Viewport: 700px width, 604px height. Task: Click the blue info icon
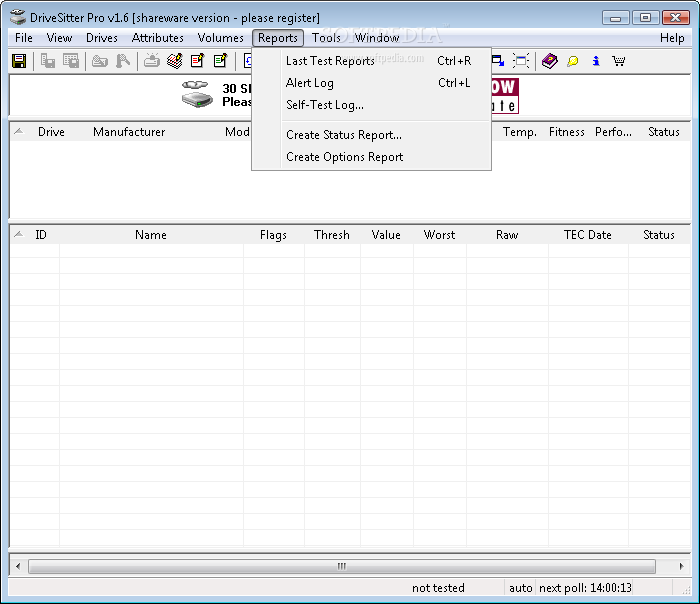[596, 61]
